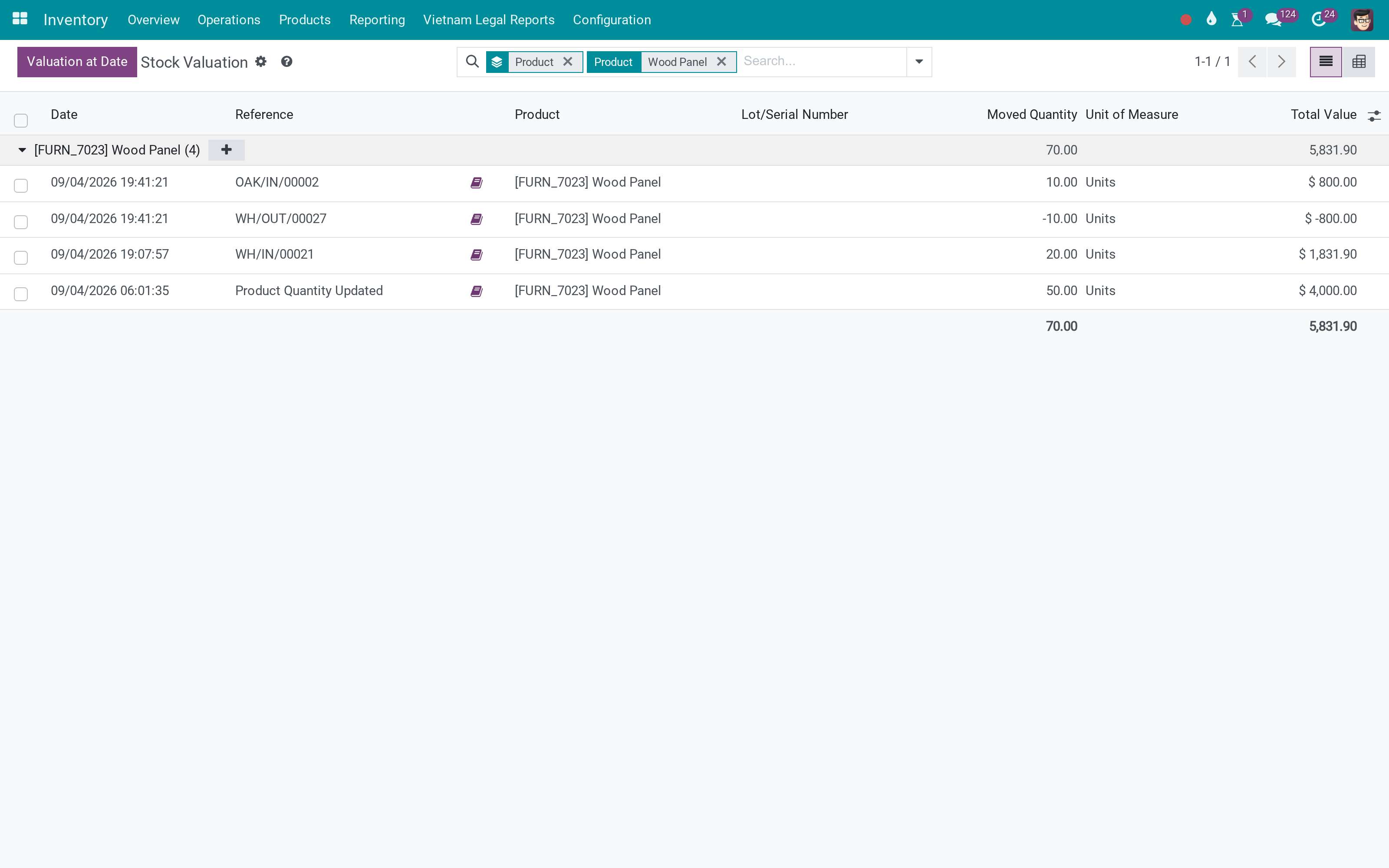Sort by the Unit of Measure column header
1389x868 pixels.
pyautogui.click(x=1132, y=114)
